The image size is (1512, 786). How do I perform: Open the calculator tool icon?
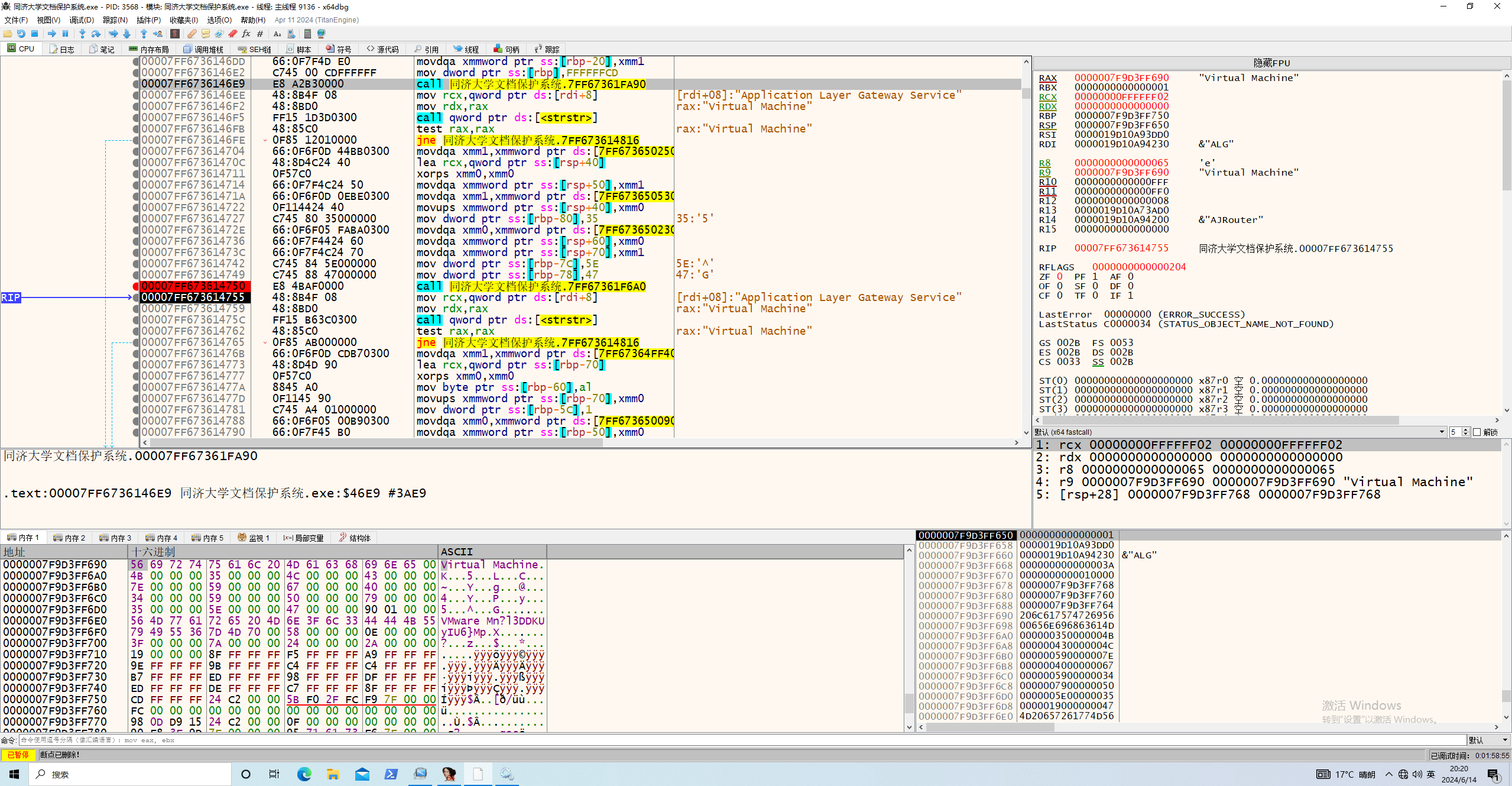(x=307, y=34)
